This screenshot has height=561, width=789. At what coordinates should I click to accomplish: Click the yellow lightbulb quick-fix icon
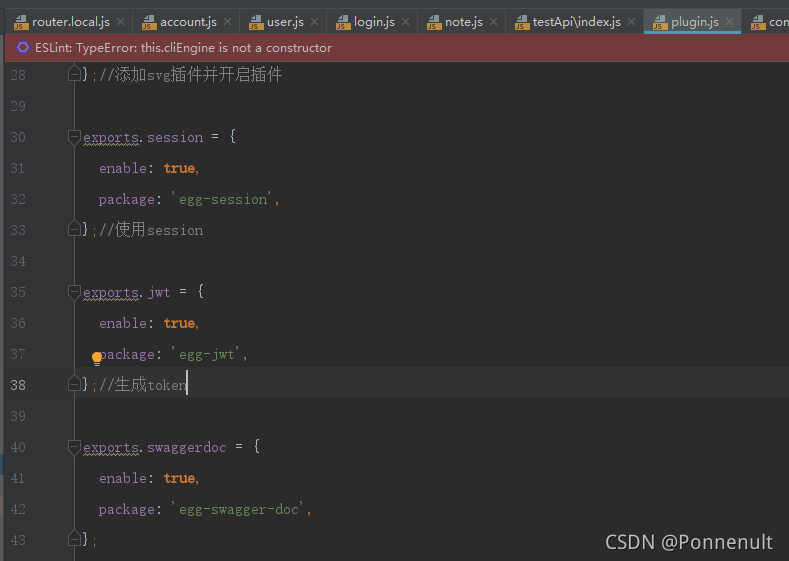point(97,358)
